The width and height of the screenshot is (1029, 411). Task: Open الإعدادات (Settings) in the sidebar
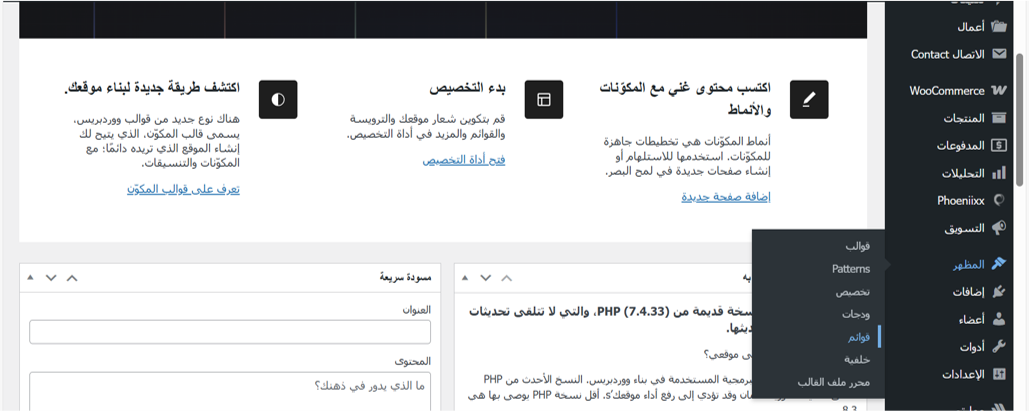(998, 374)
